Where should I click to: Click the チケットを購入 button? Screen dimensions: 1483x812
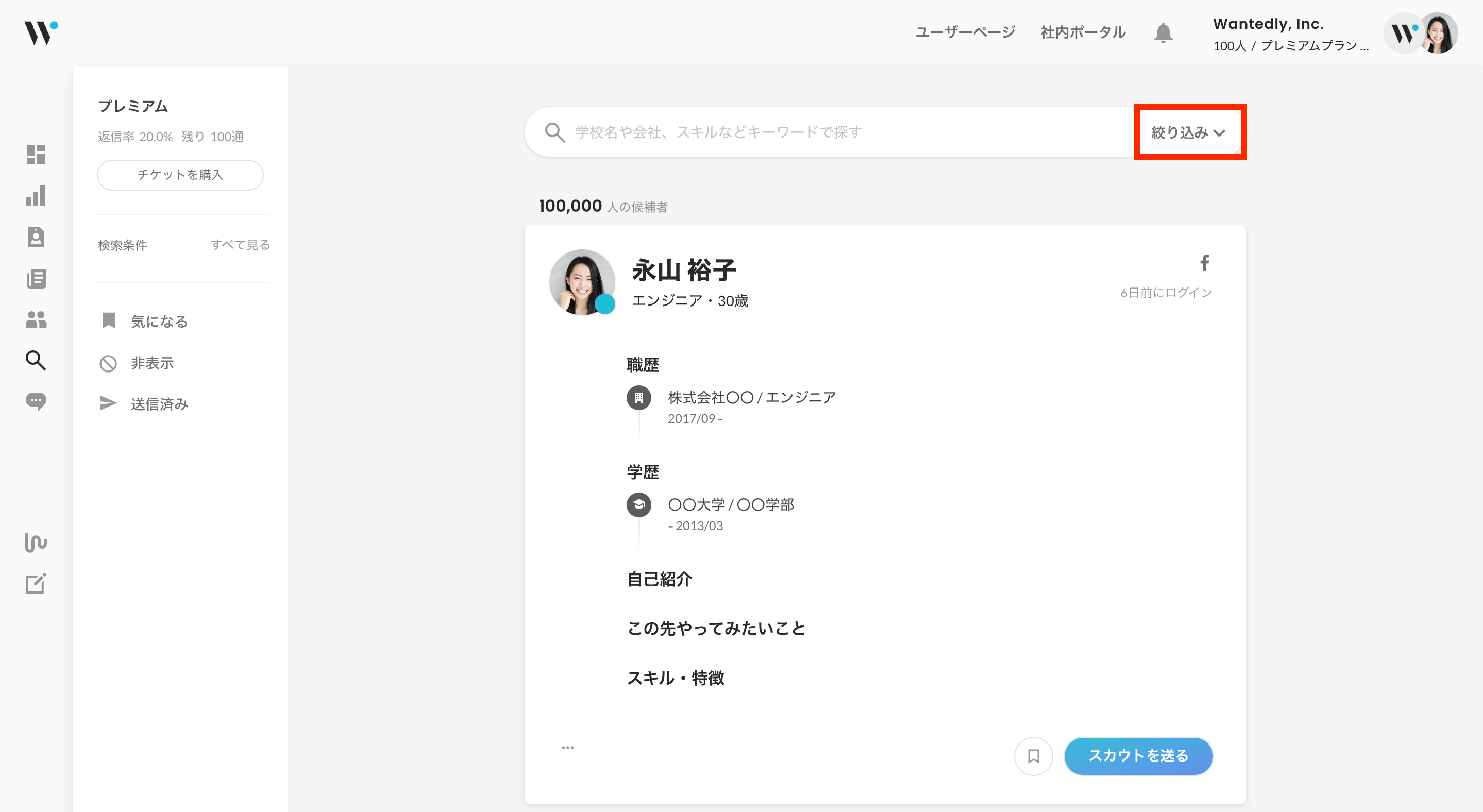pos(180,175)
